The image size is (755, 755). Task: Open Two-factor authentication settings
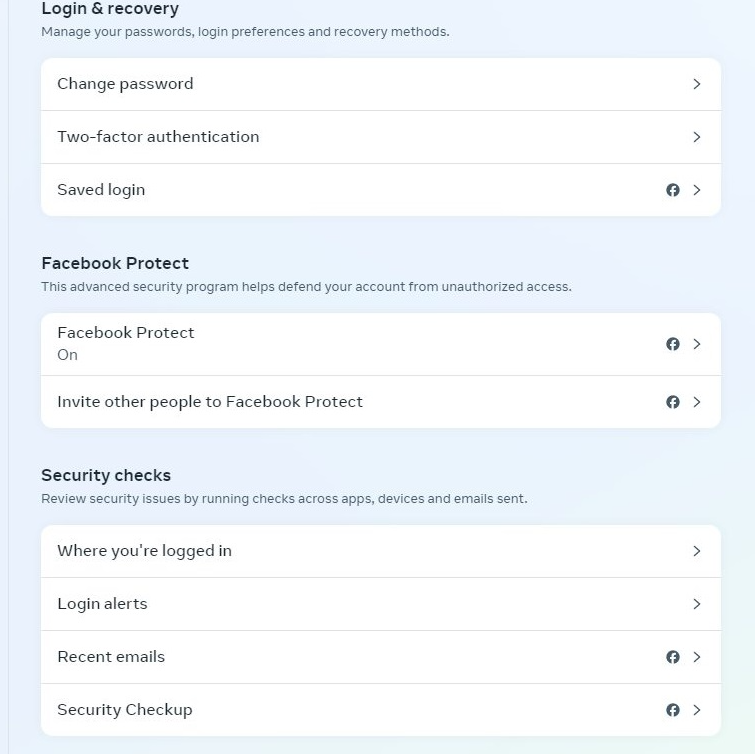[381, 137]
